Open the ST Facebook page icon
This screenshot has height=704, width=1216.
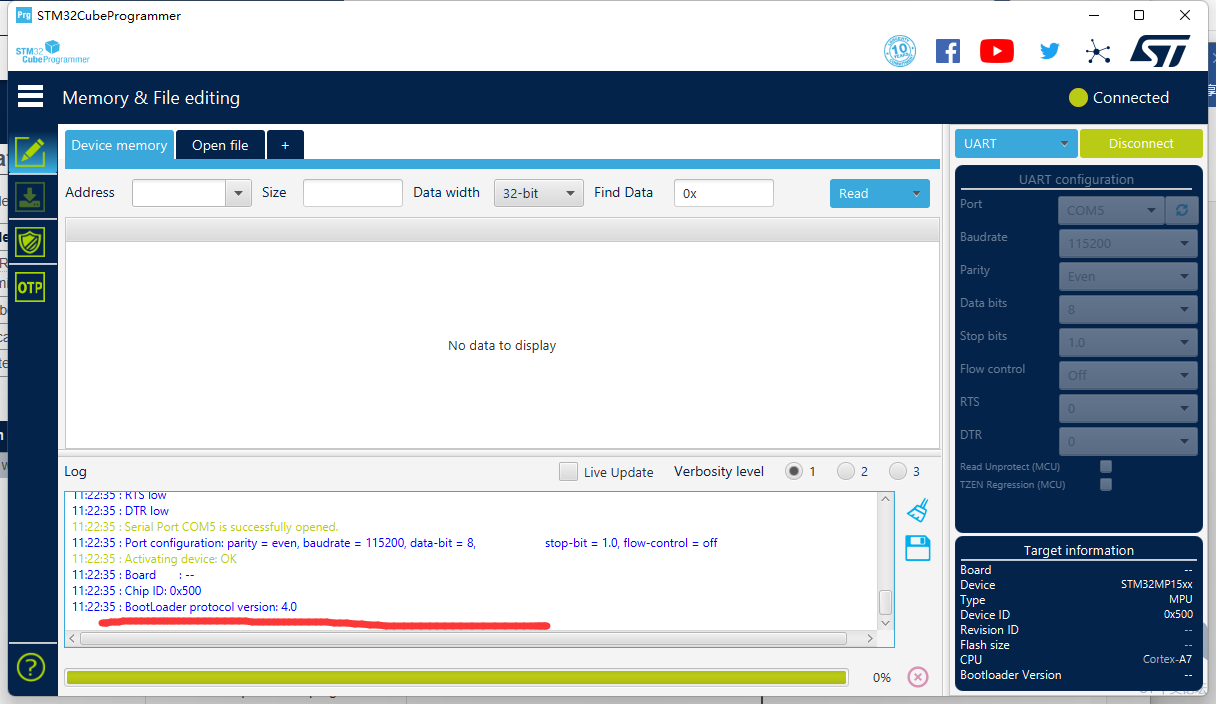[x=948, y=51]
